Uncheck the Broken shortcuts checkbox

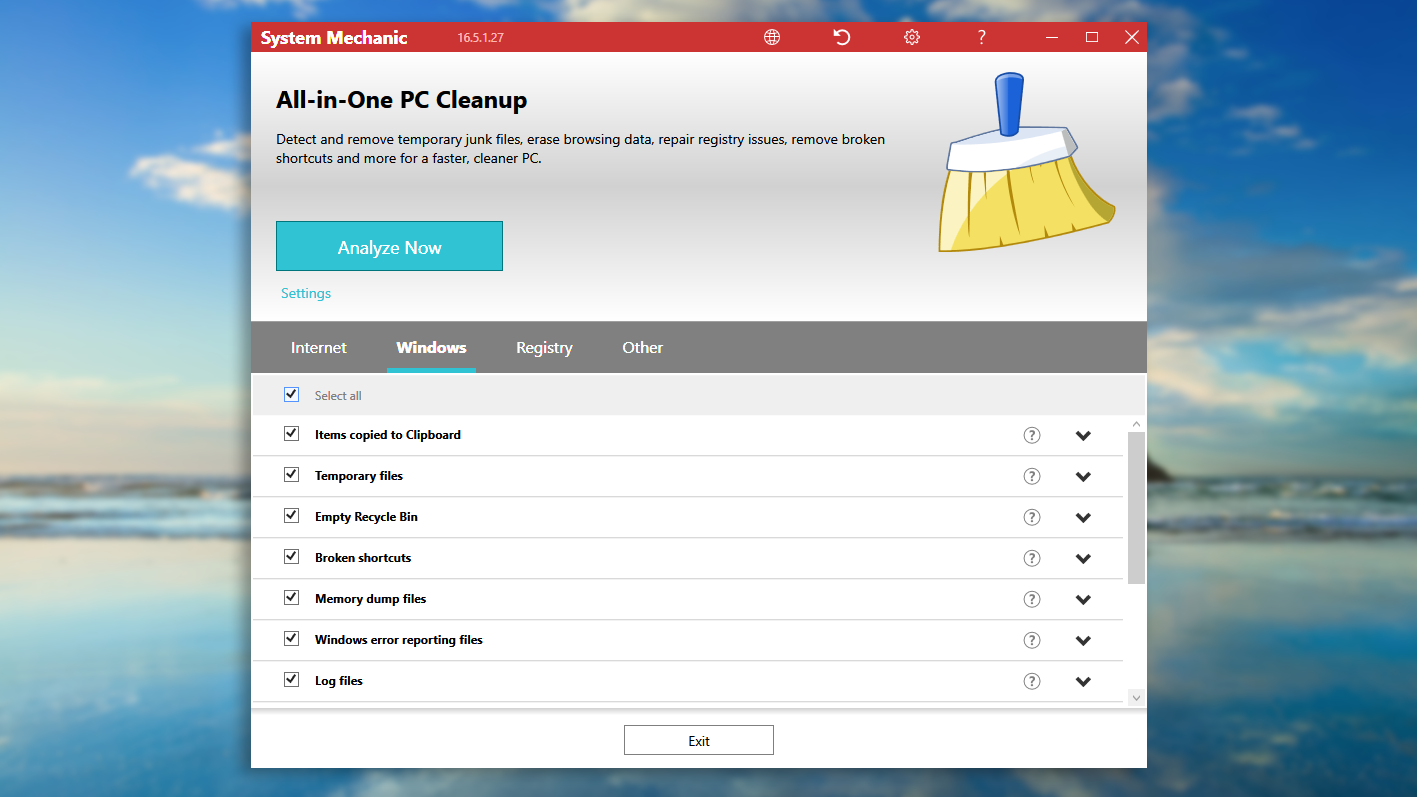coord(291,556)
